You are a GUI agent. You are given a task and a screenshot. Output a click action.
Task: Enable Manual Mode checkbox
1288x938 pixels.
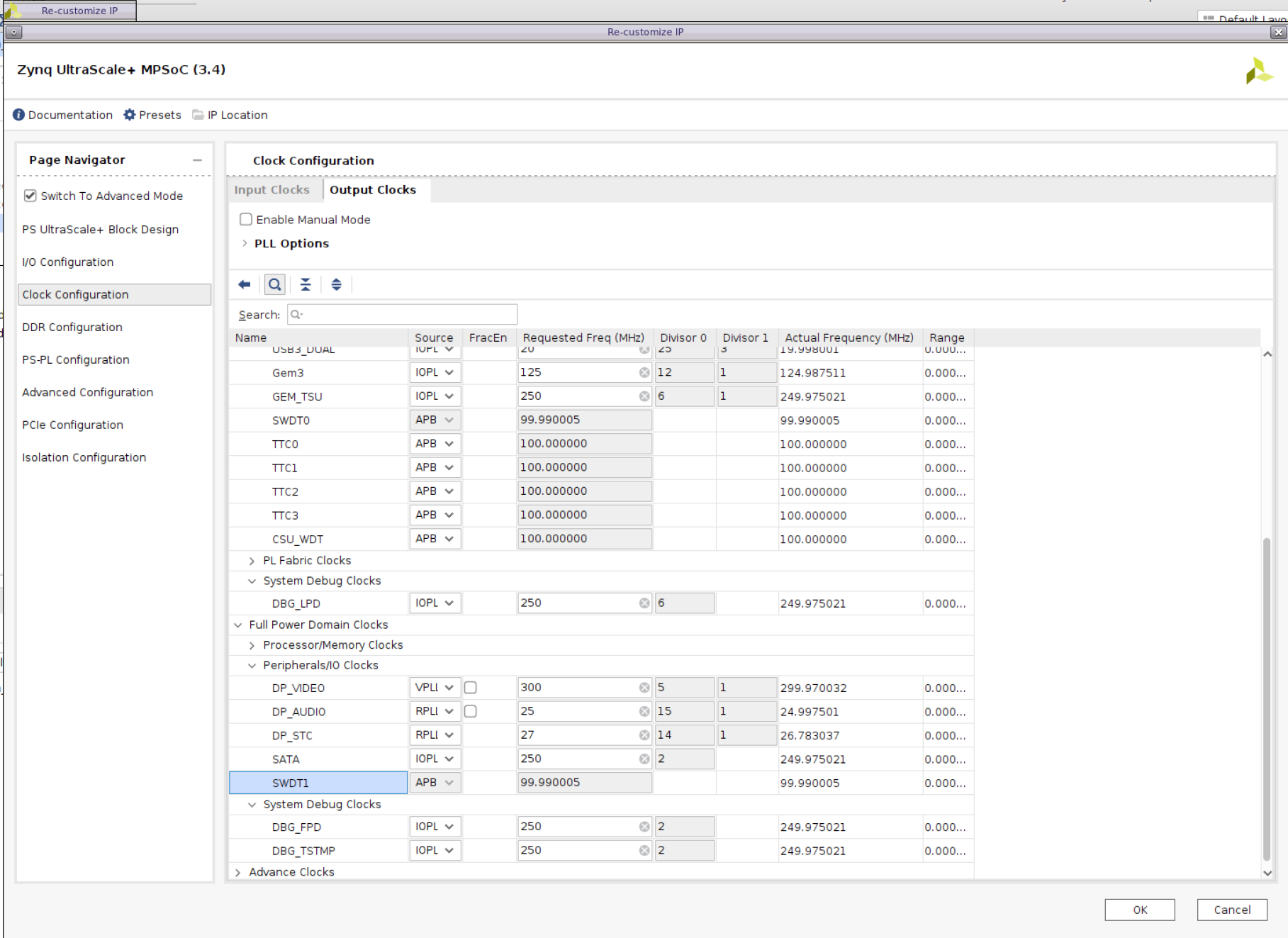click(x=246, y=220)
